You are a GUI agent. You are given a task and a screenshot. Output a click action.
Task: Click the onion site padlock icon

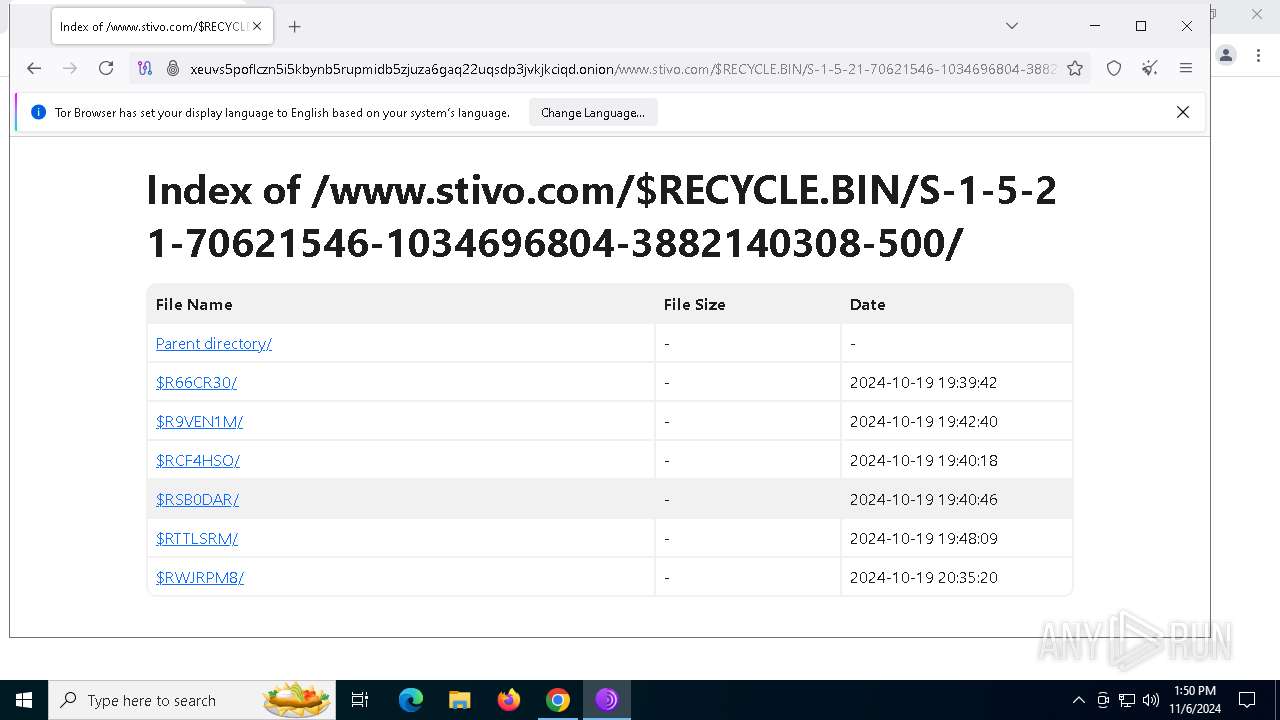click(173, 68)
